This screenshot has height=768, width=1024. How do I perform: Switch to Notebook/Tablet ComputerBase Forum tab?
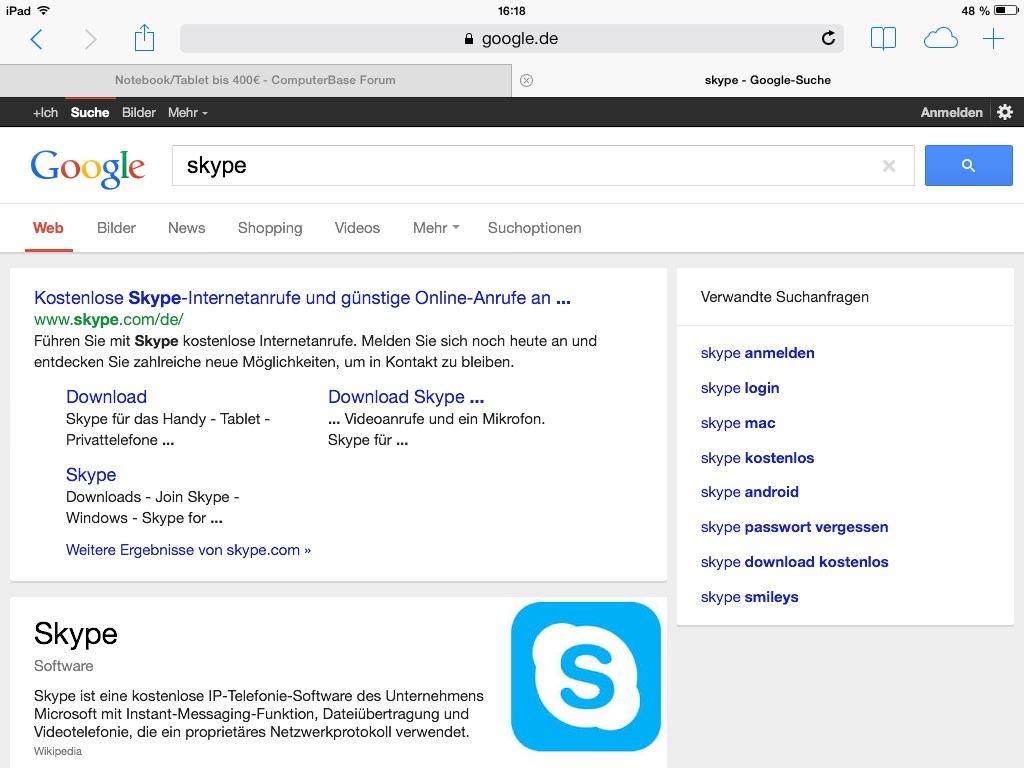click(255, 80)
